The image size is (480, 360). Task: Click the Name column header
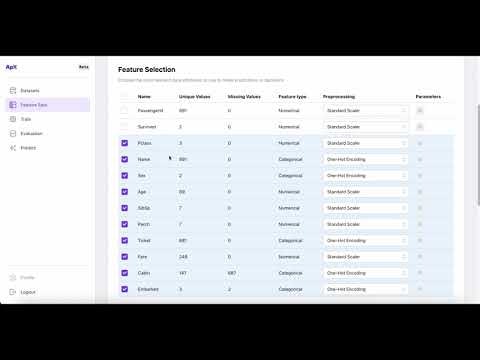pyautogui.click(x=144, y=97)
